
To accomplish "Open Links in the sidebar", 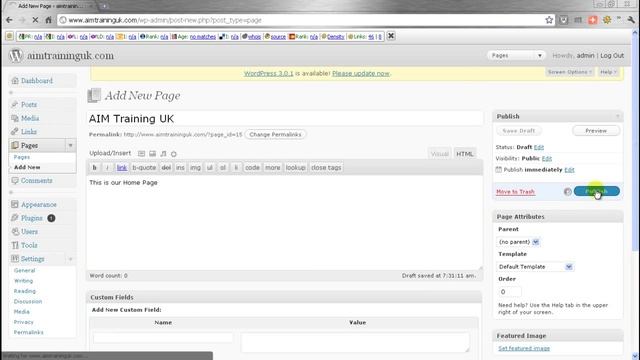I will click(x=29, y=132).
